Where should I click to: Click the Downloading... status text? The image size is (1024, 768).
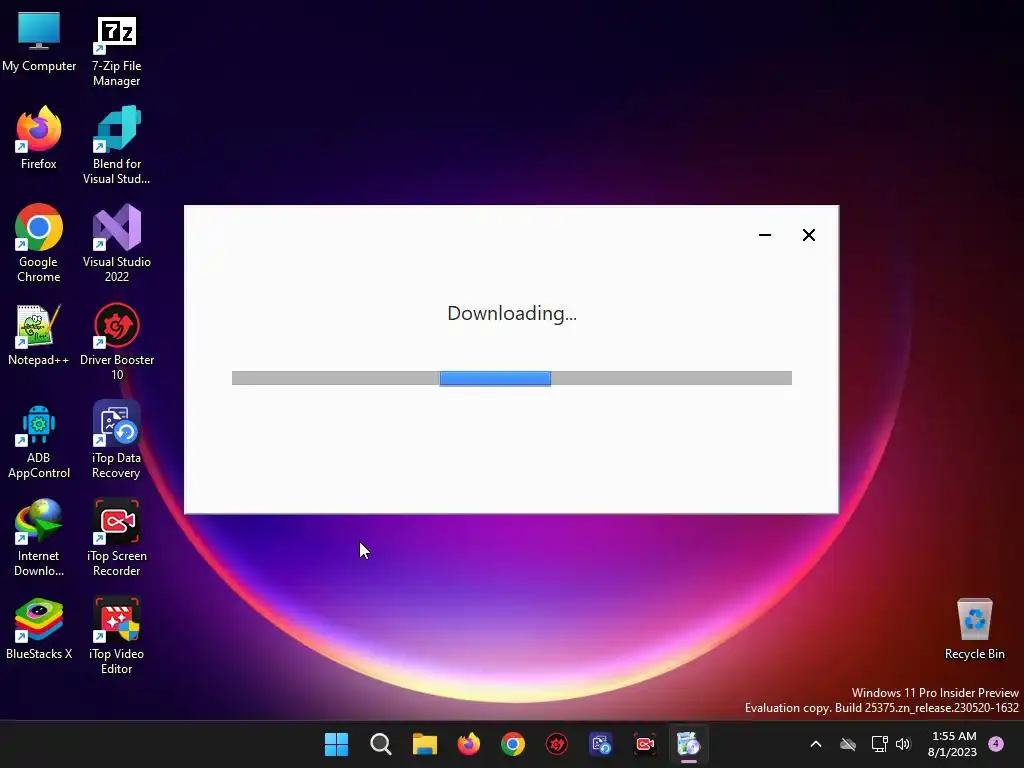click(512, 313)
